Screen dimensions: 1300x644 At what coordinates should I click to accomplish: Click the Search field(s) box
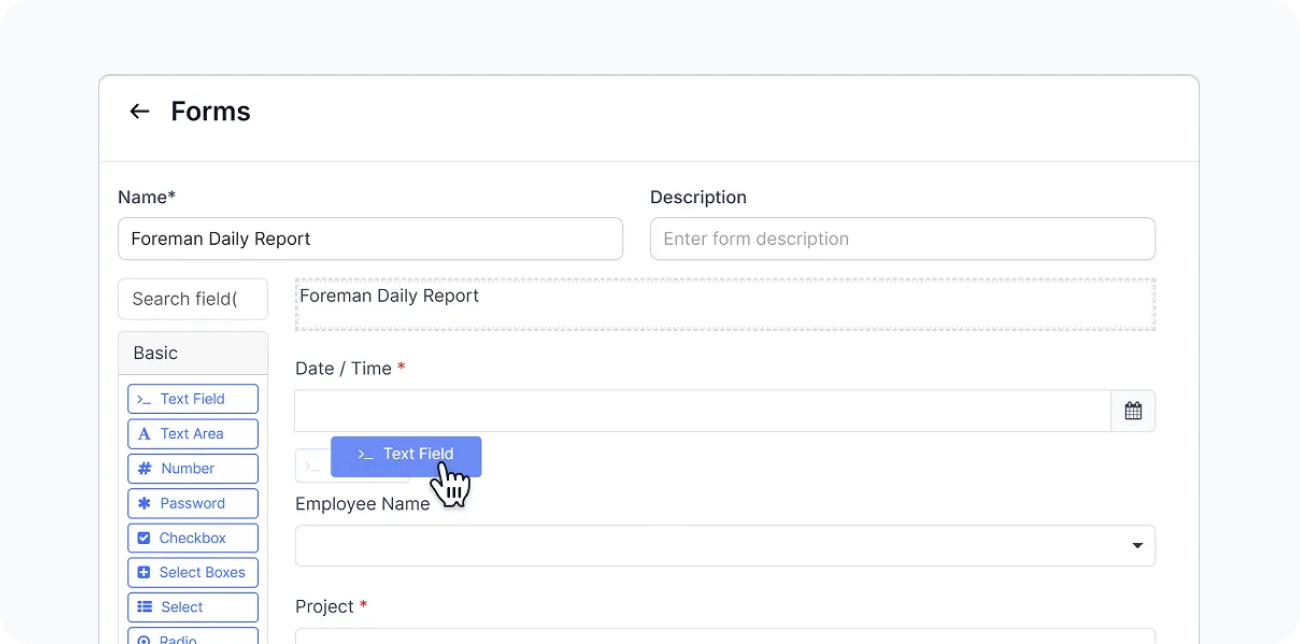(x=193, y=299)
